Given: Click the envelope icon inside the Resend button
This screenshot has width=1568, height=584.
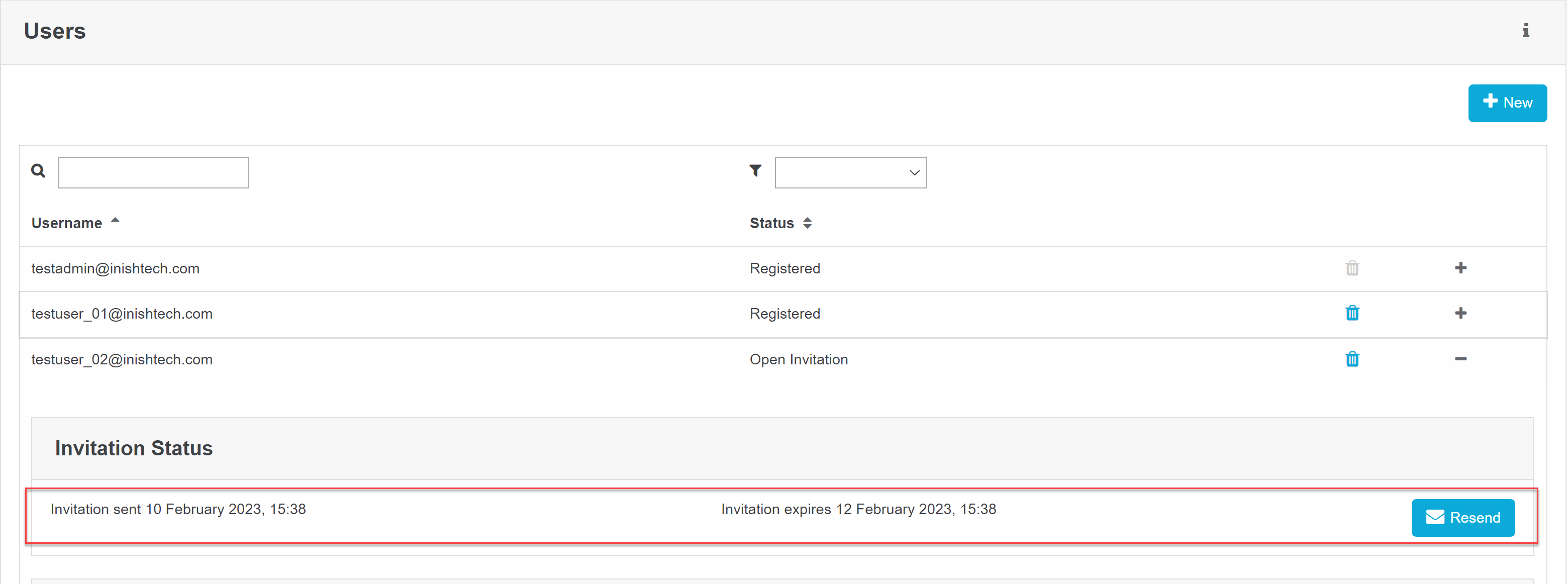Looking at the screenshot, I should pyautogui.click(x=1435, y=517).
